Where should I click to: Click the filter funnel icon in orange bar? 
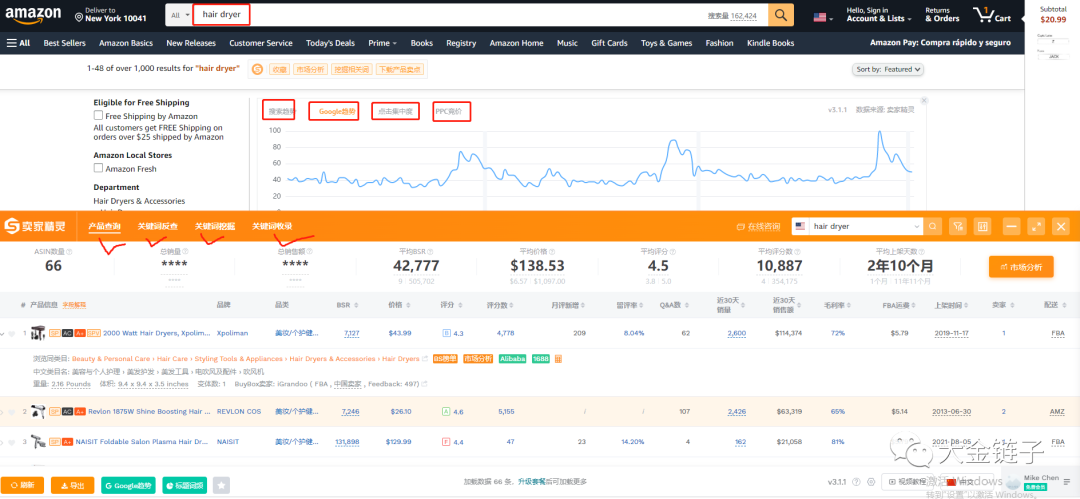pyautogui.click(x=958, y=227)
